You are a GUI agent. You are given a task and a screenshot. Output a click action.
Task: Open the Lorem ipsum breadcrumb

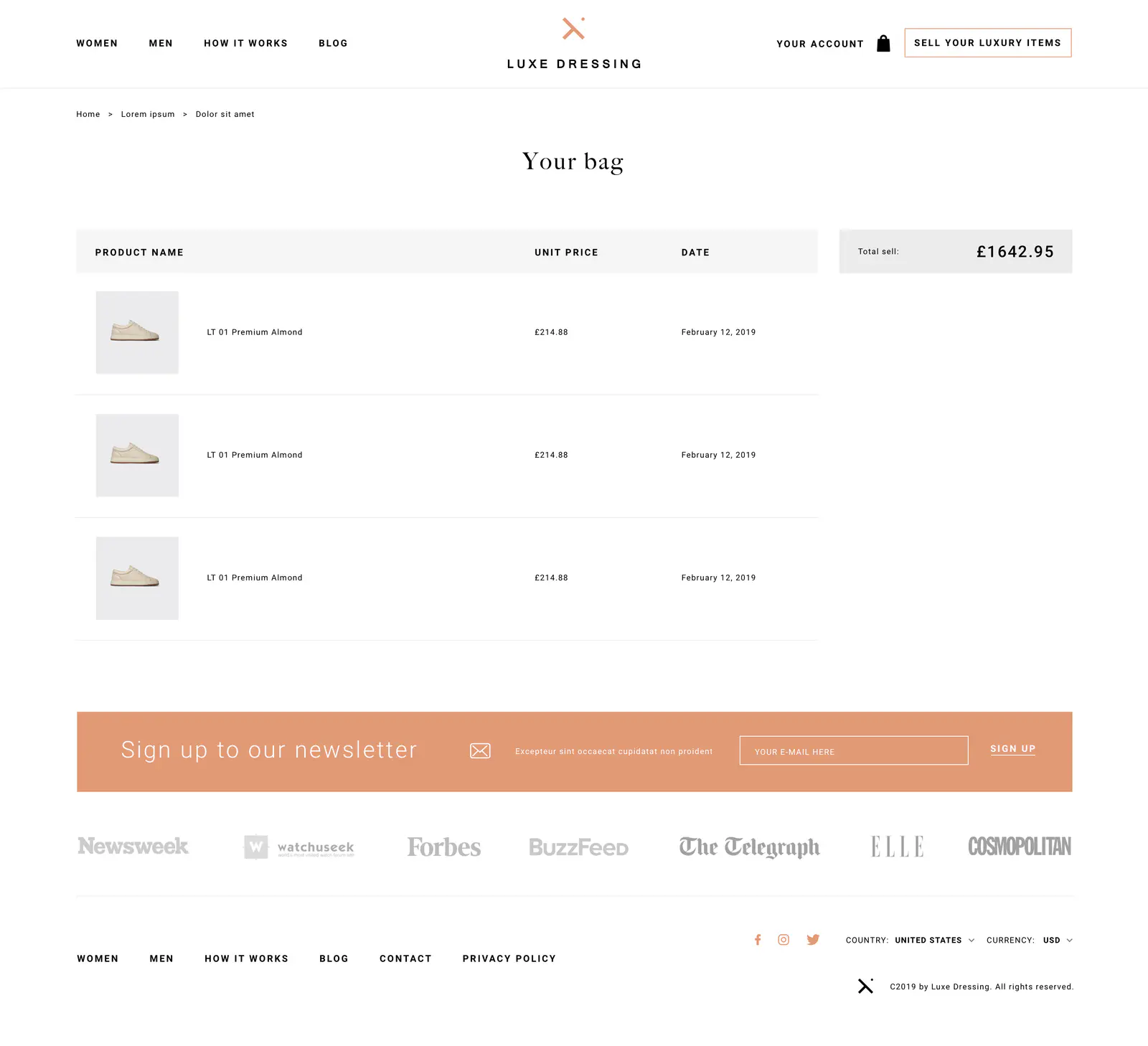pyautogui.click(x=148, y=114)
